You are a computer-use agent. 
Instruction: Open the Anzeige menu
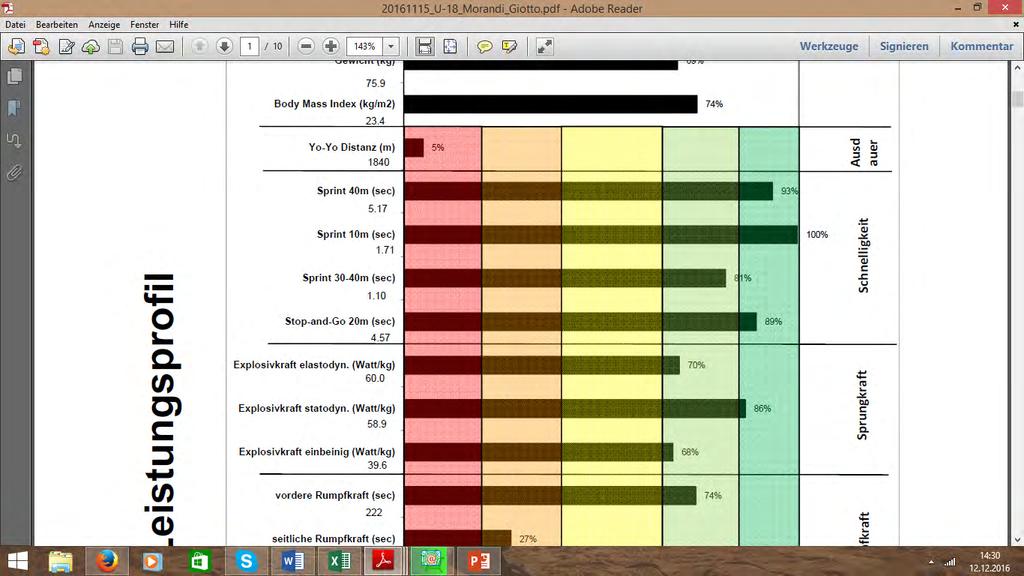[x=104, y=24]
